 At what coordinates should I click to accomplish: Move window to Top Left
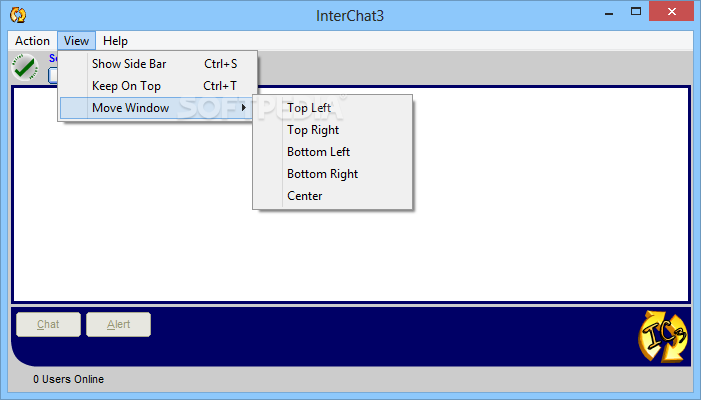(x=332, y=108)
